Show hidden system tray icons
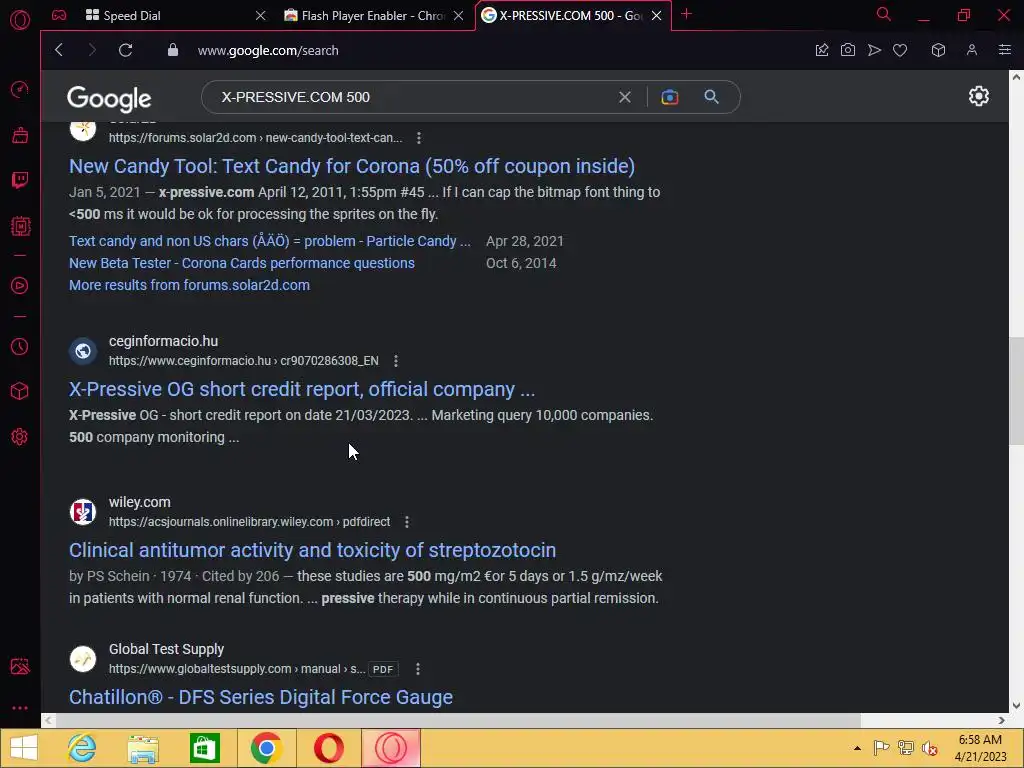 pyautogui.click(x=857, y=748)
